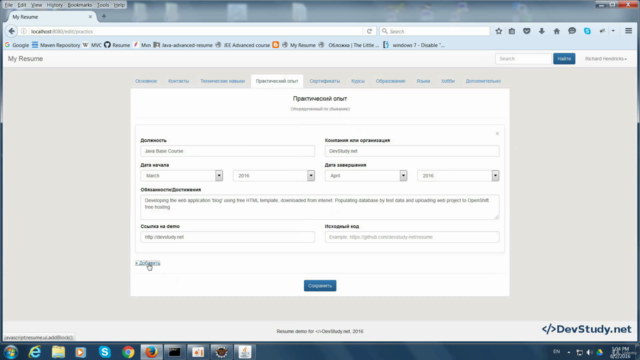Click the volume icon in the system tray
Screen dimensions: 640x360
tap(589, 352)
